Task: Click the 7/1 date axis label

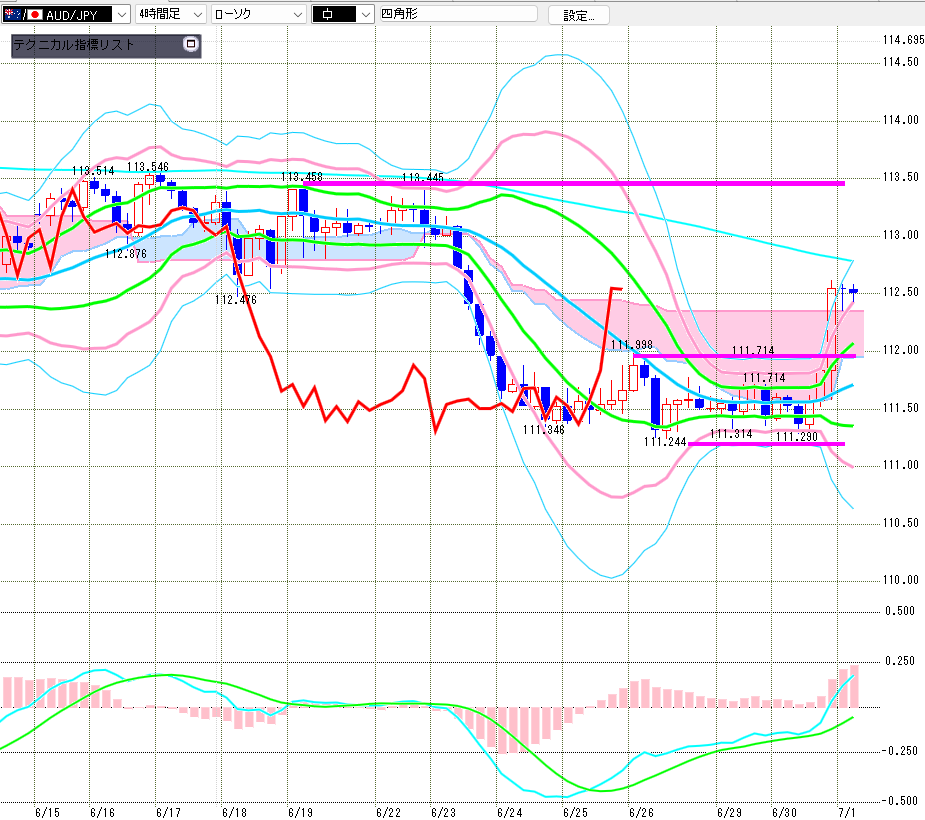Action: pyautogui.click(x=847, y=812)
